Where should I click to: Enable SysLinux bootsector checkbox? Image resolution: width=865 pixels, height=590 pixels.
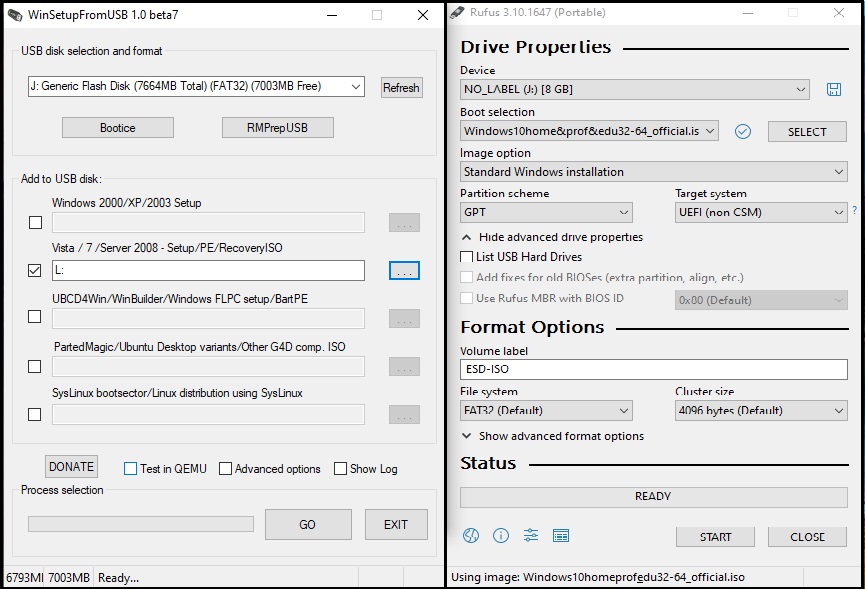click(x=34, y=414)
